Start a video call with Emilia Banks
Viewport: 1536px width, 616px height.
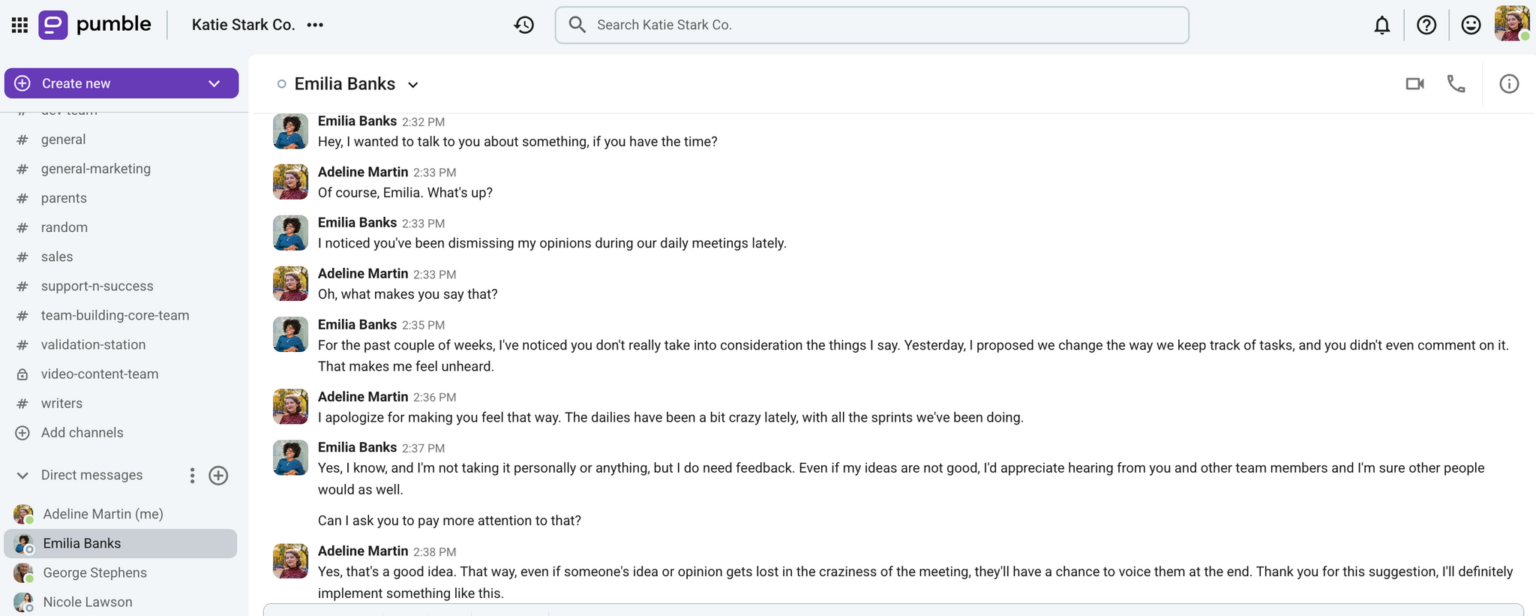pyautogui.click(x=1414, y=83)
